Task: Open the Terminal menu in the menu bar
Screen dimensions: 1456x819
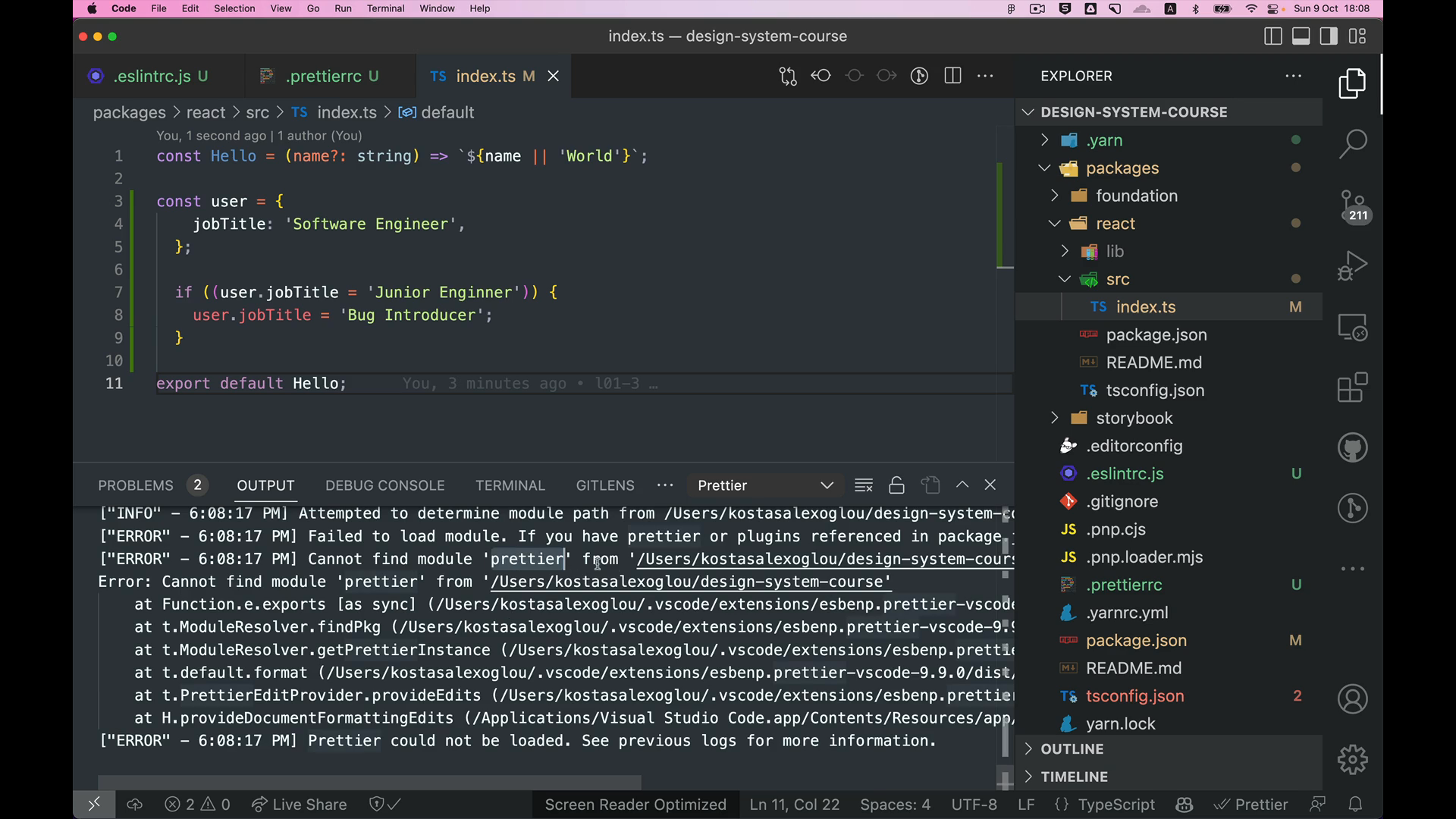Action: [x=385, y=8]
